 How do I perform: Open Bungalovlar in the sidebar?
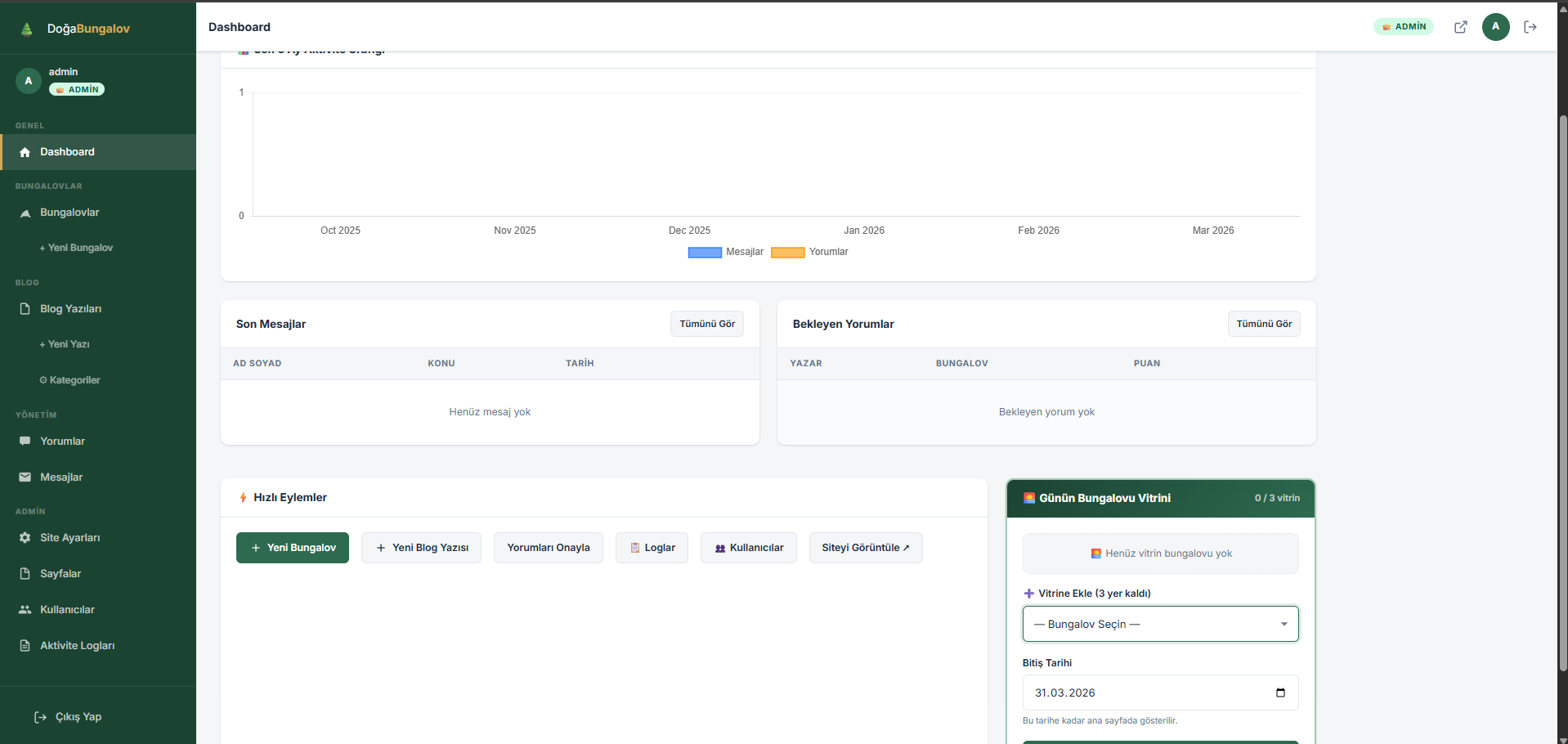[x=69, y=213]
